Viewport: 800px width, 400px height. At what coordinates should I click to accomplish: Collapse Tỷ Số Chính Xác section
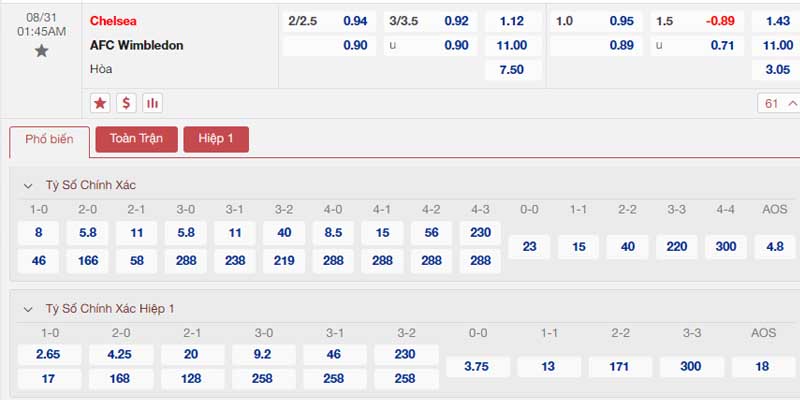pos(28,186)
